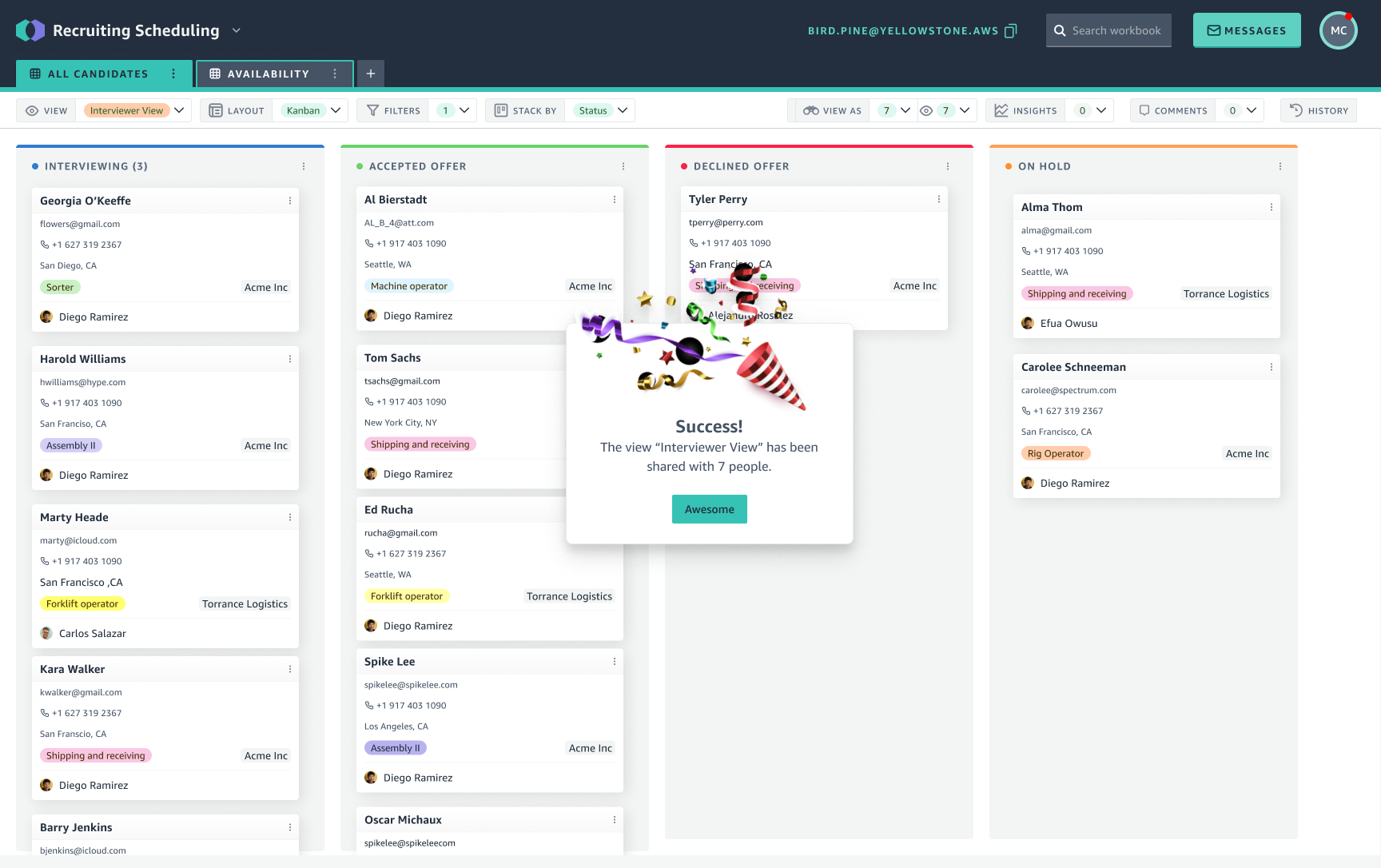Screen dimensions: 1381x868
Task: Expand the Kanban layout dropdown
Action: (x=310, y=110)
